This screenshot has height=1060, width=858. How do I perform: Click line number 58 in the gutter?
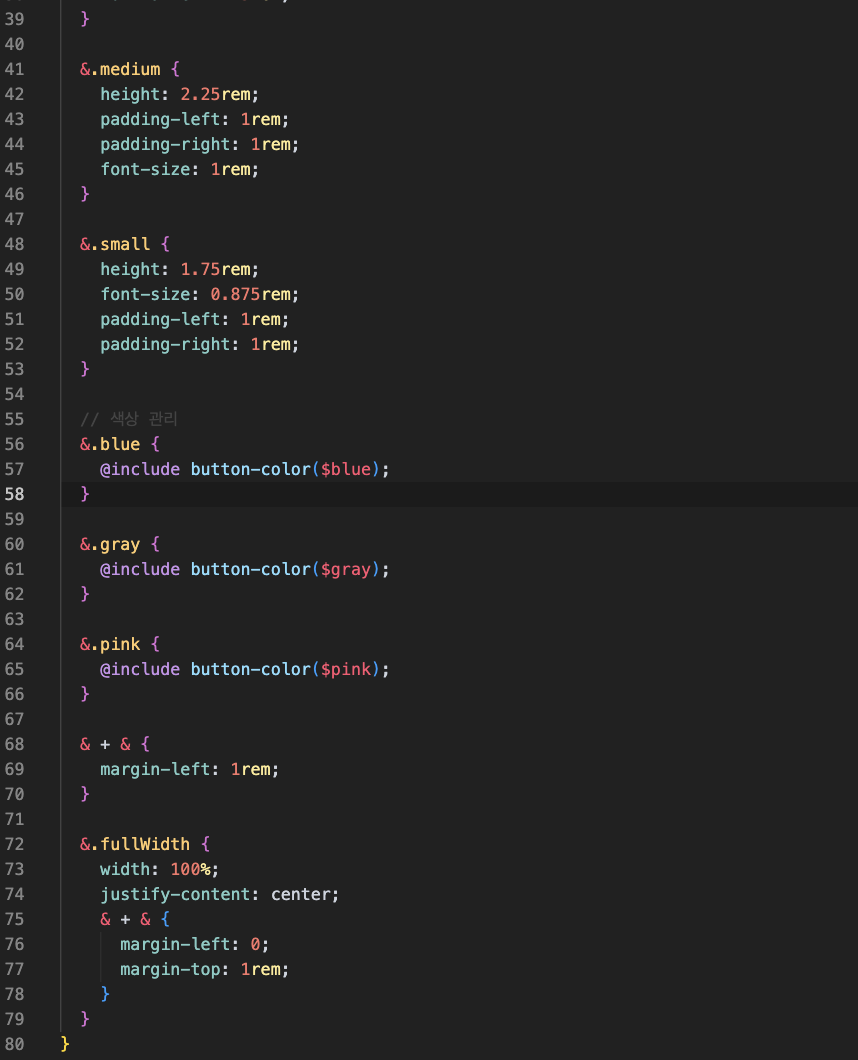(x=14, y=494)
